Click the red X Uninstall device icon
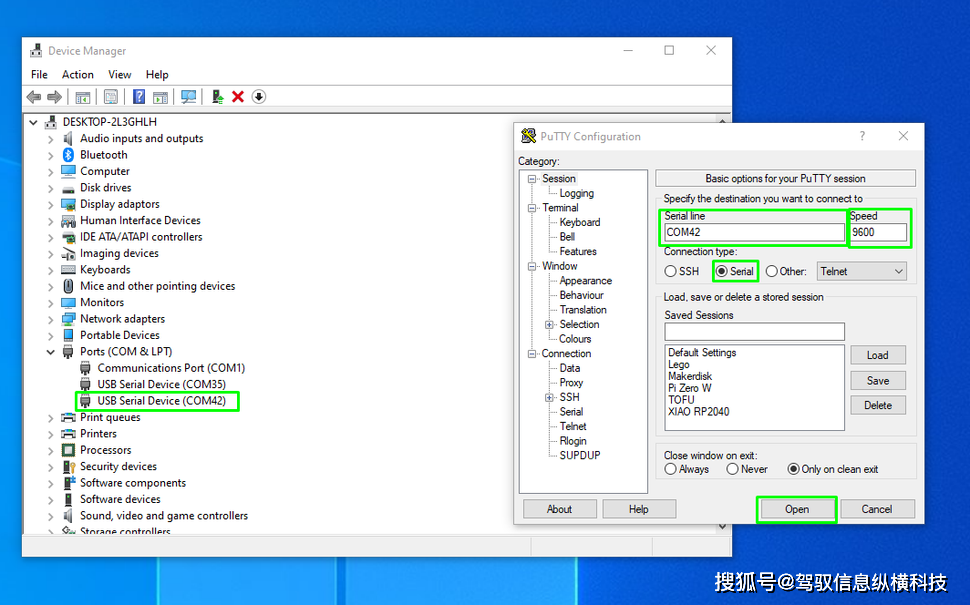 tap(238, 97)
